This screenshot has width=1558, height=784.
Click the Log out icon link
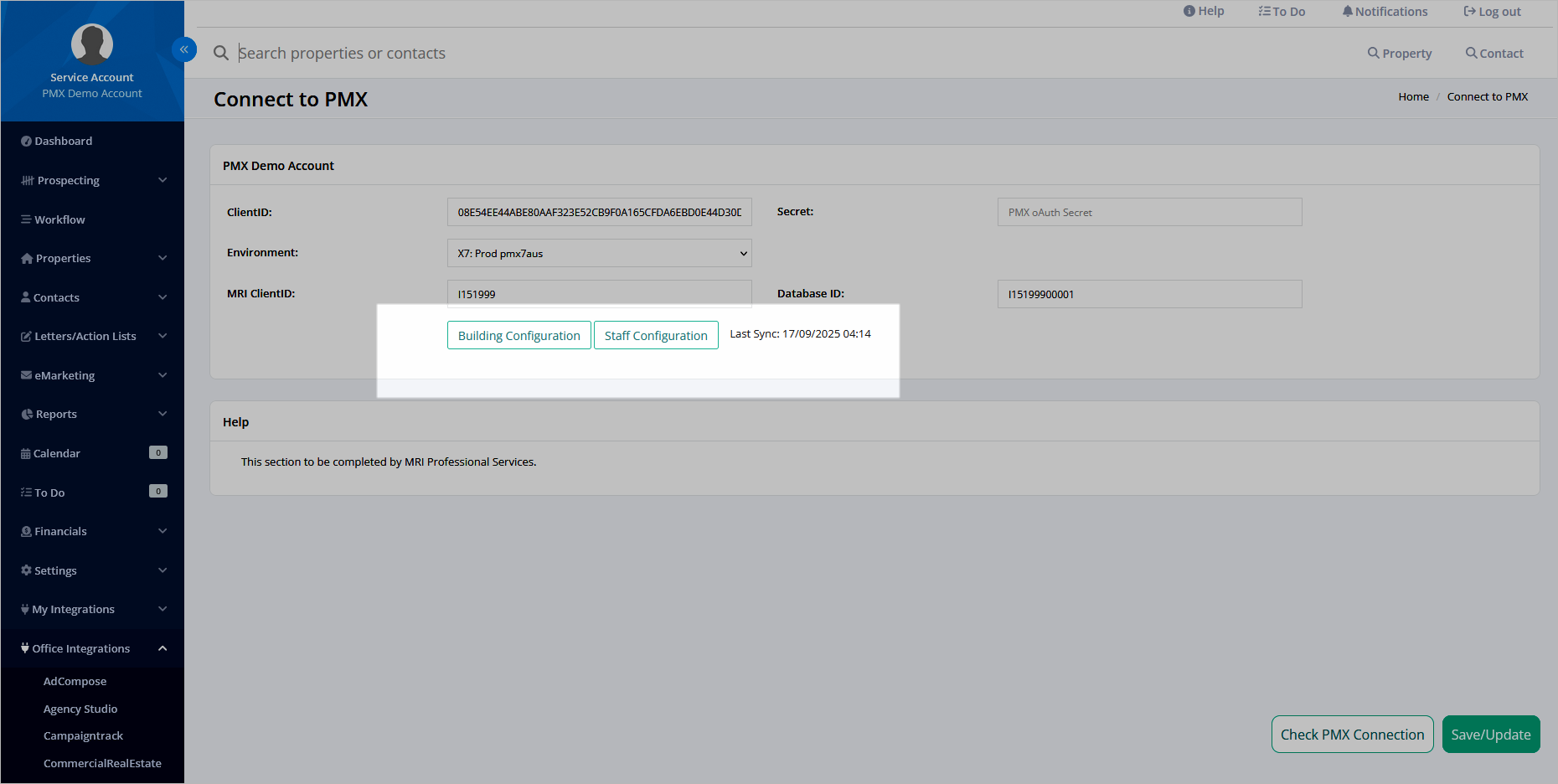click(1492, 12)
